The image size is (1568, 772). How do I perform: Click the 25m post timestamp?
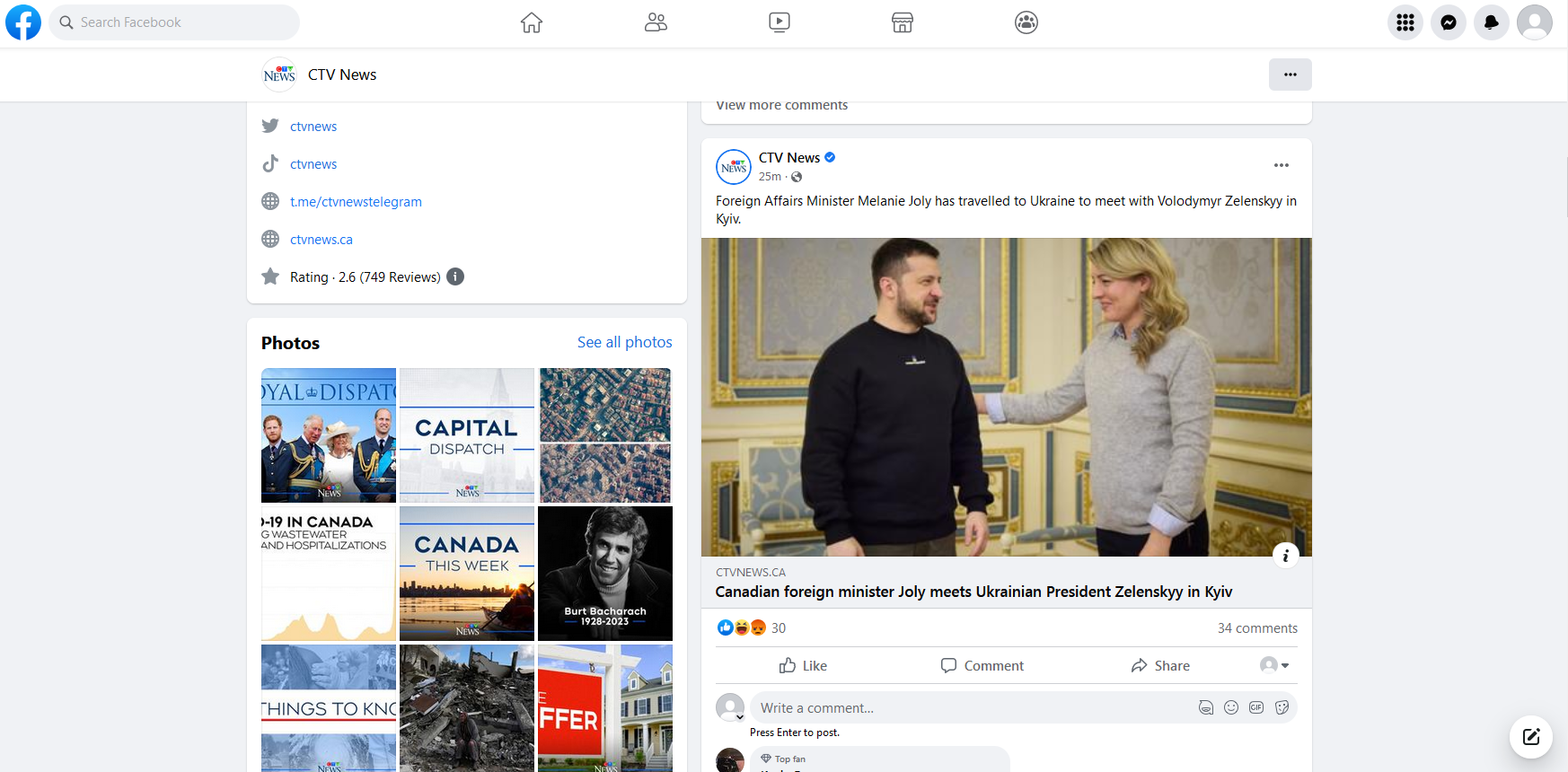coord(770,177)
